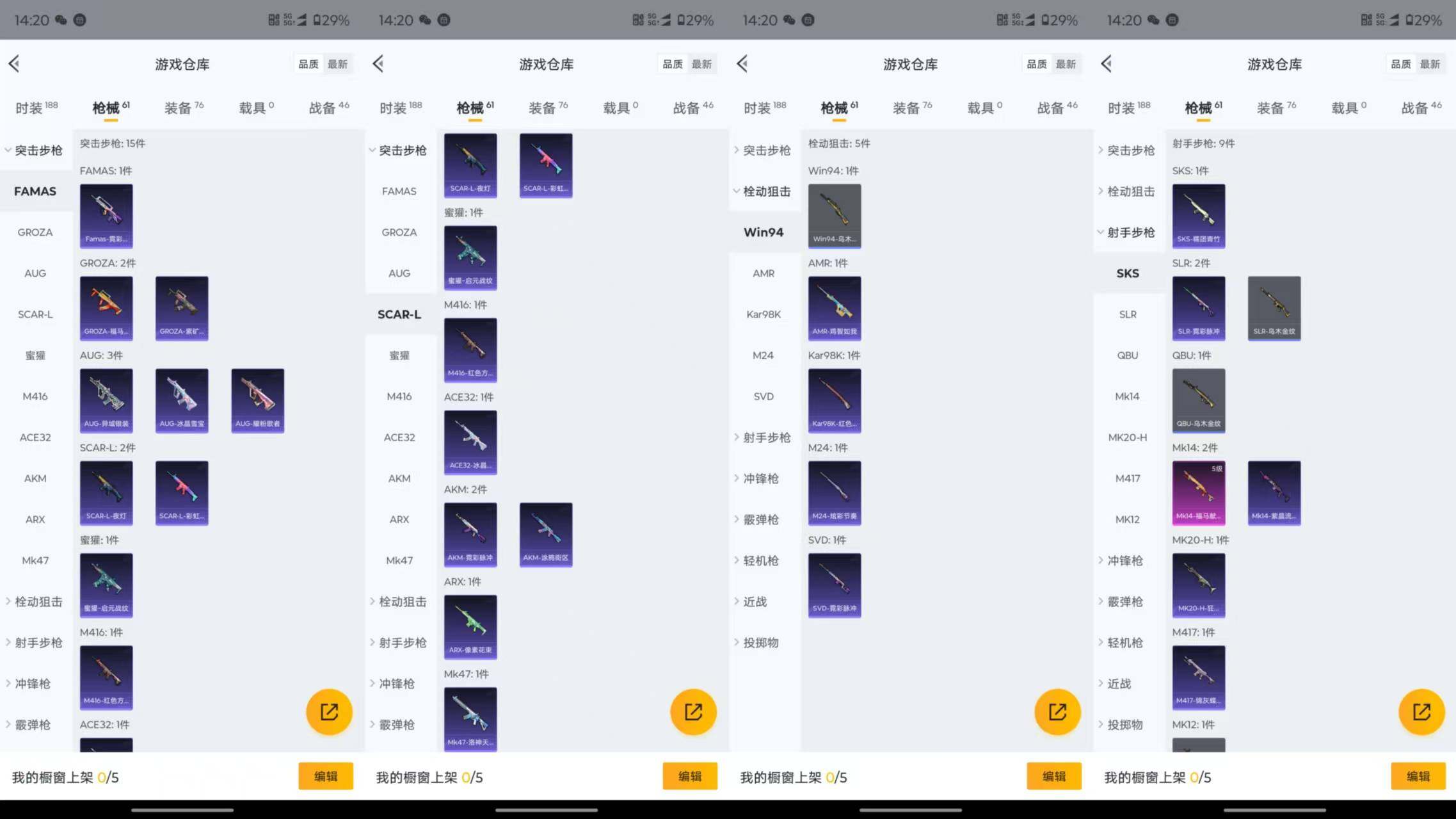Collapse 射手步枪 category in rightmost screen
Screen dimensions: 1456x819
point(1126,232)
